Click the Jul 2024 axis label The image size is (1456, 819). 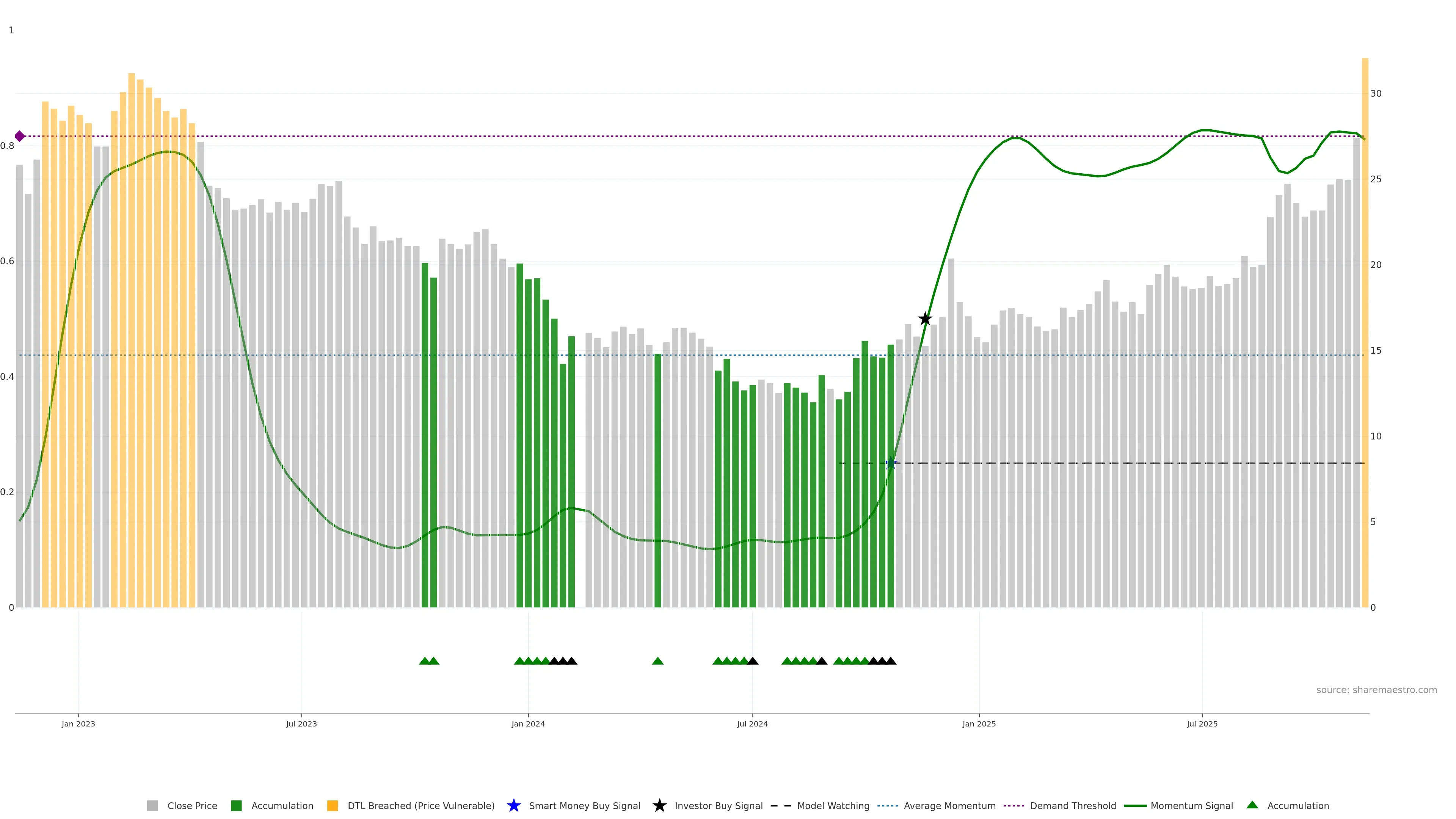click(x=752, y=723)
